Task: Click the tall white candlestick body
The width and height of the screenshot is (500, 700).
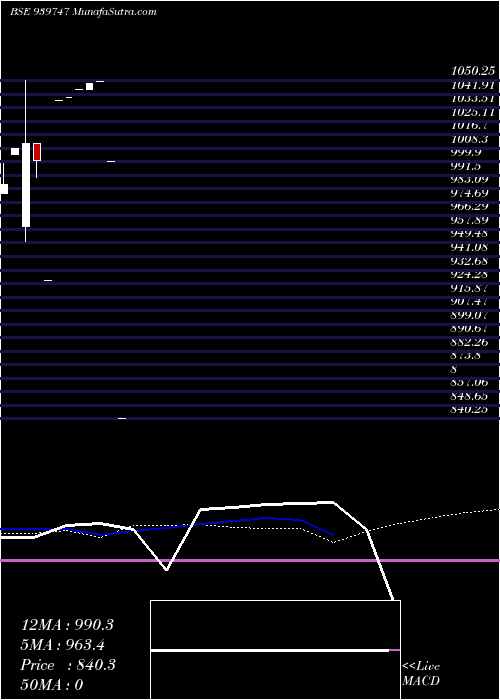Action: [x=26, y=185]
